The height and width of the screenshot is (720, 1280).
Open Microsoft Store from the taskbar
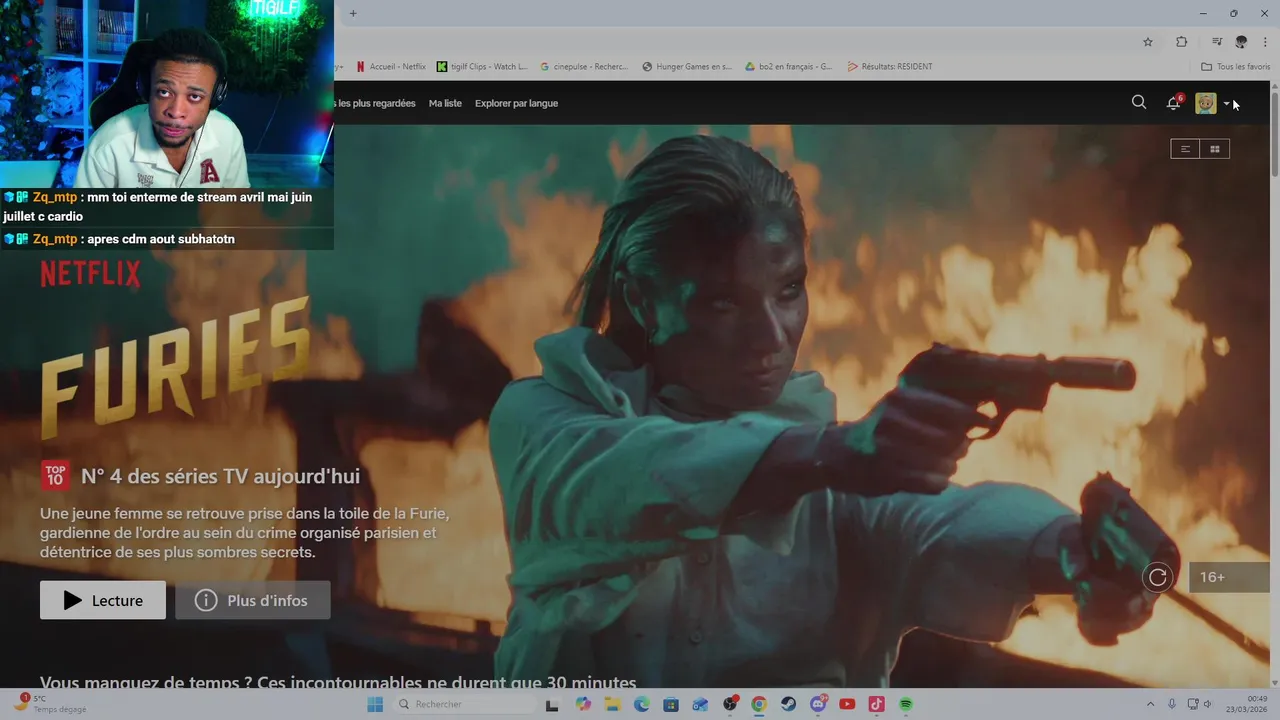point(671,704)
